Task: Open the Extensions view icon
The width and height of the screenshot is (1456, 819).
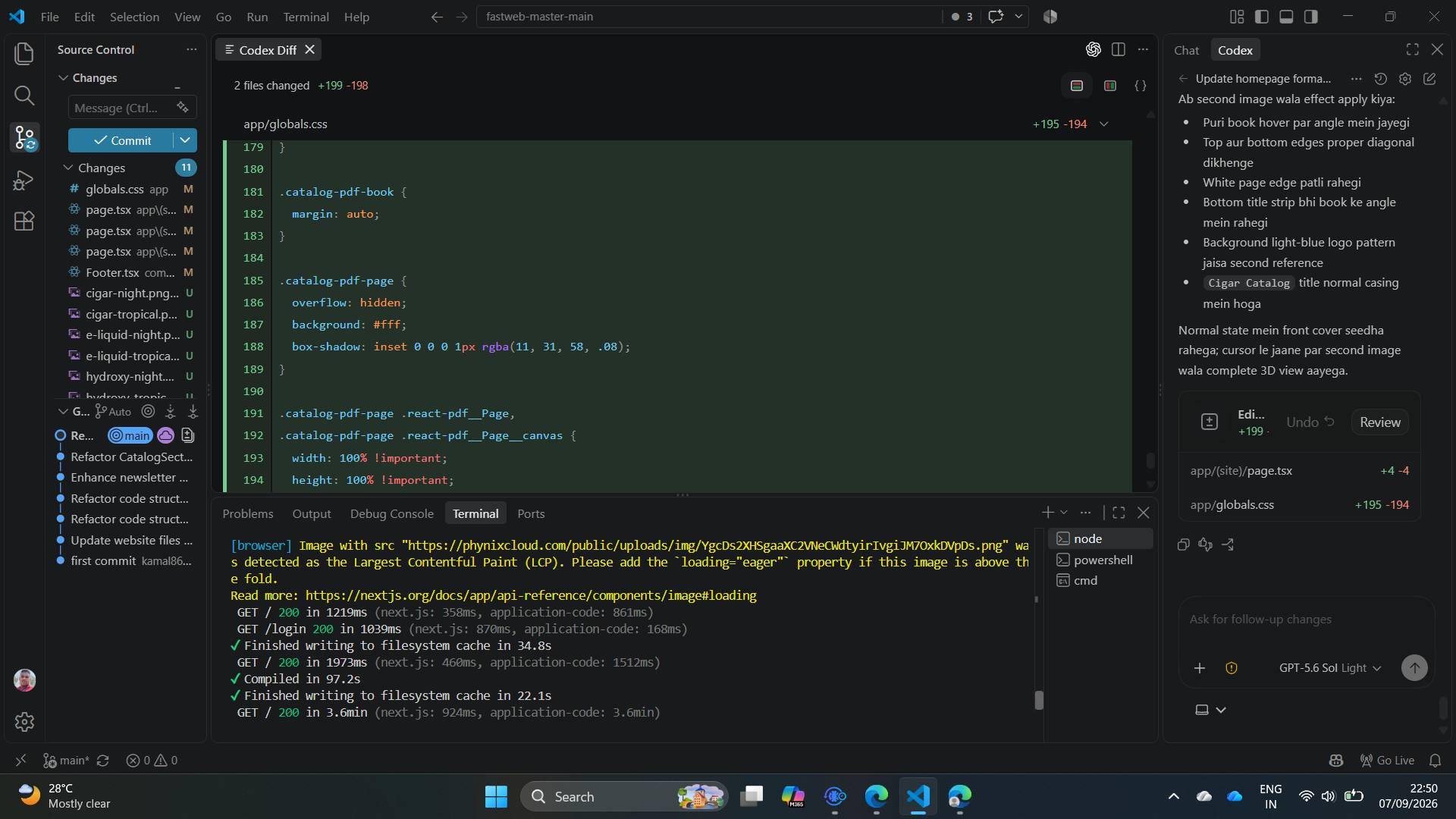Action: coord(24,221)
